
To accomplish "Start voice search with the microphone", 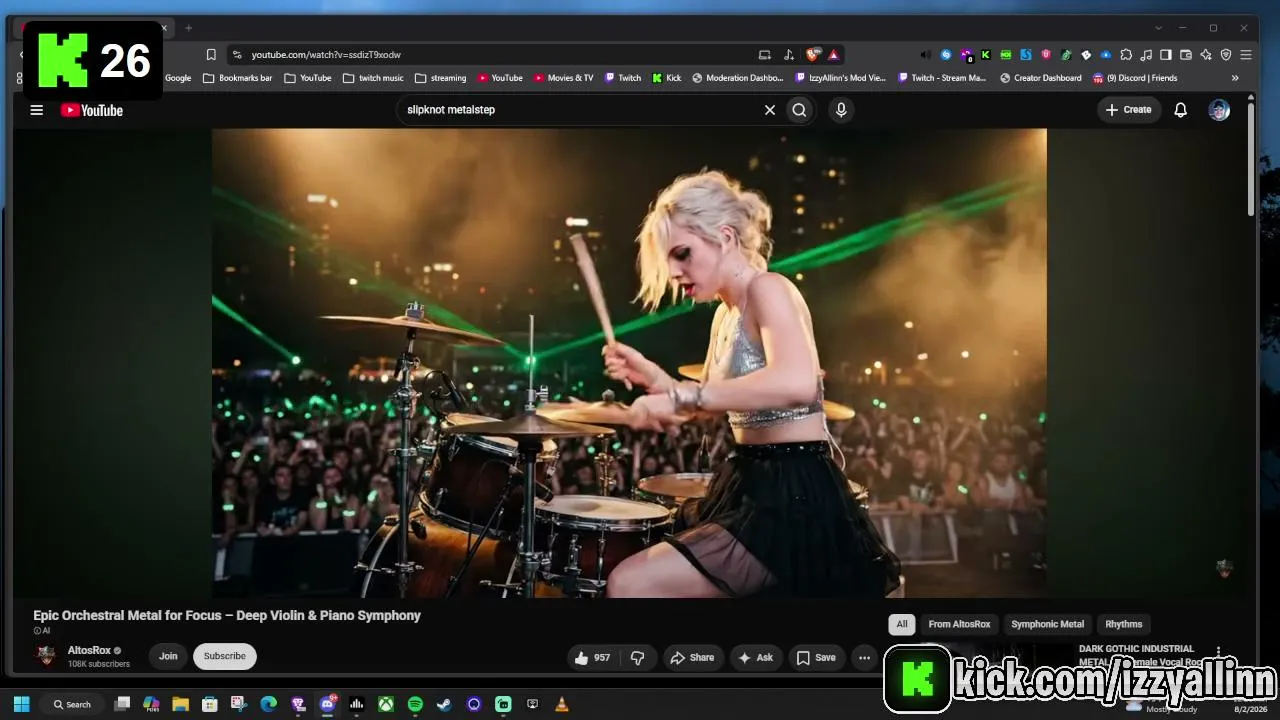I will coord(841,110).
